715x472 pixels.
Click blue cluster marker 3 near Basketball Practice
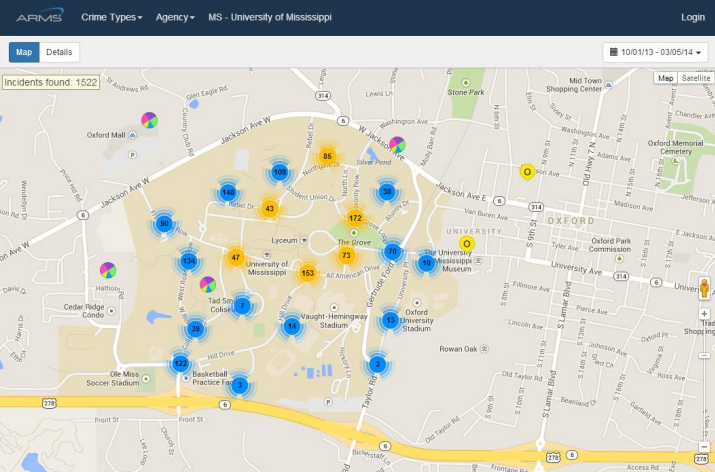pyautogui.click(x=240, y=385)
